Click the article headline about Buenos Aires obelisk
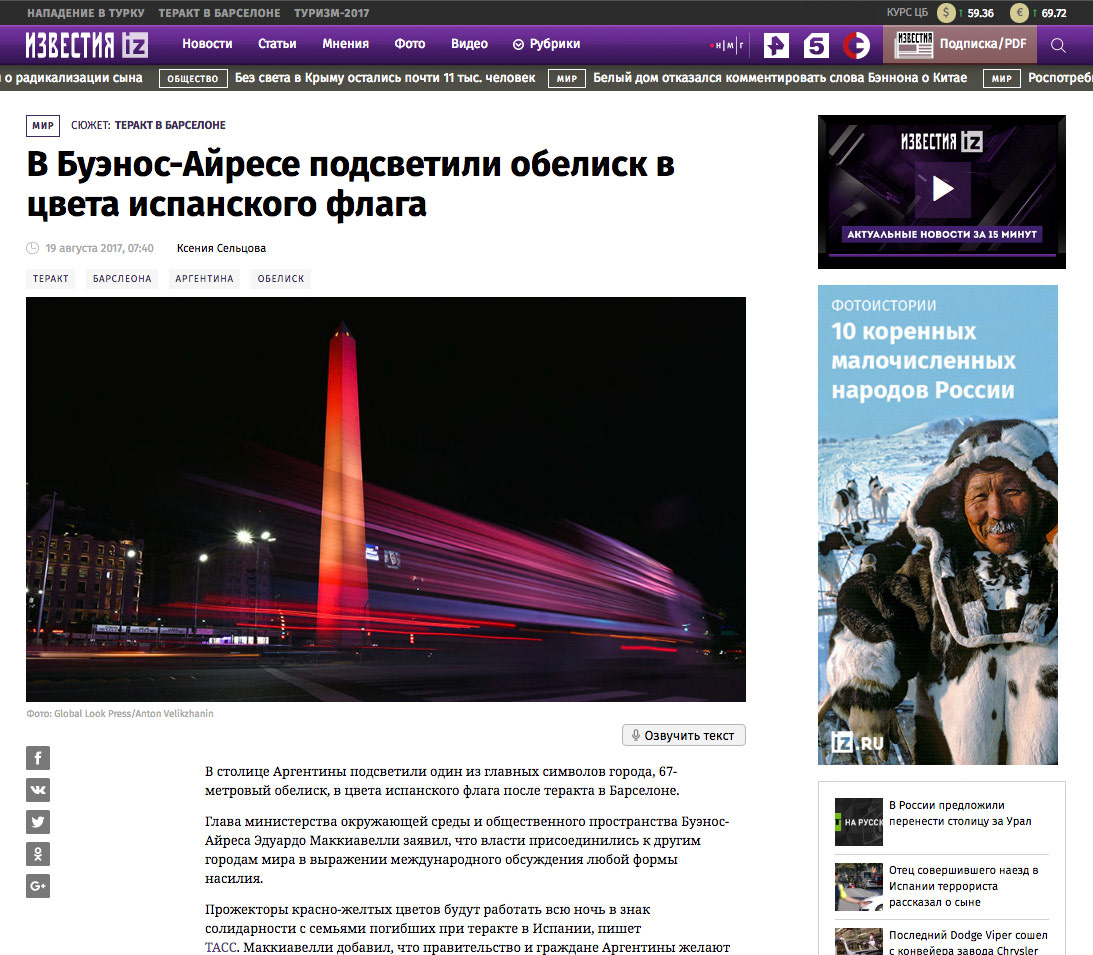1093x955 pixels. coord(351,184)
